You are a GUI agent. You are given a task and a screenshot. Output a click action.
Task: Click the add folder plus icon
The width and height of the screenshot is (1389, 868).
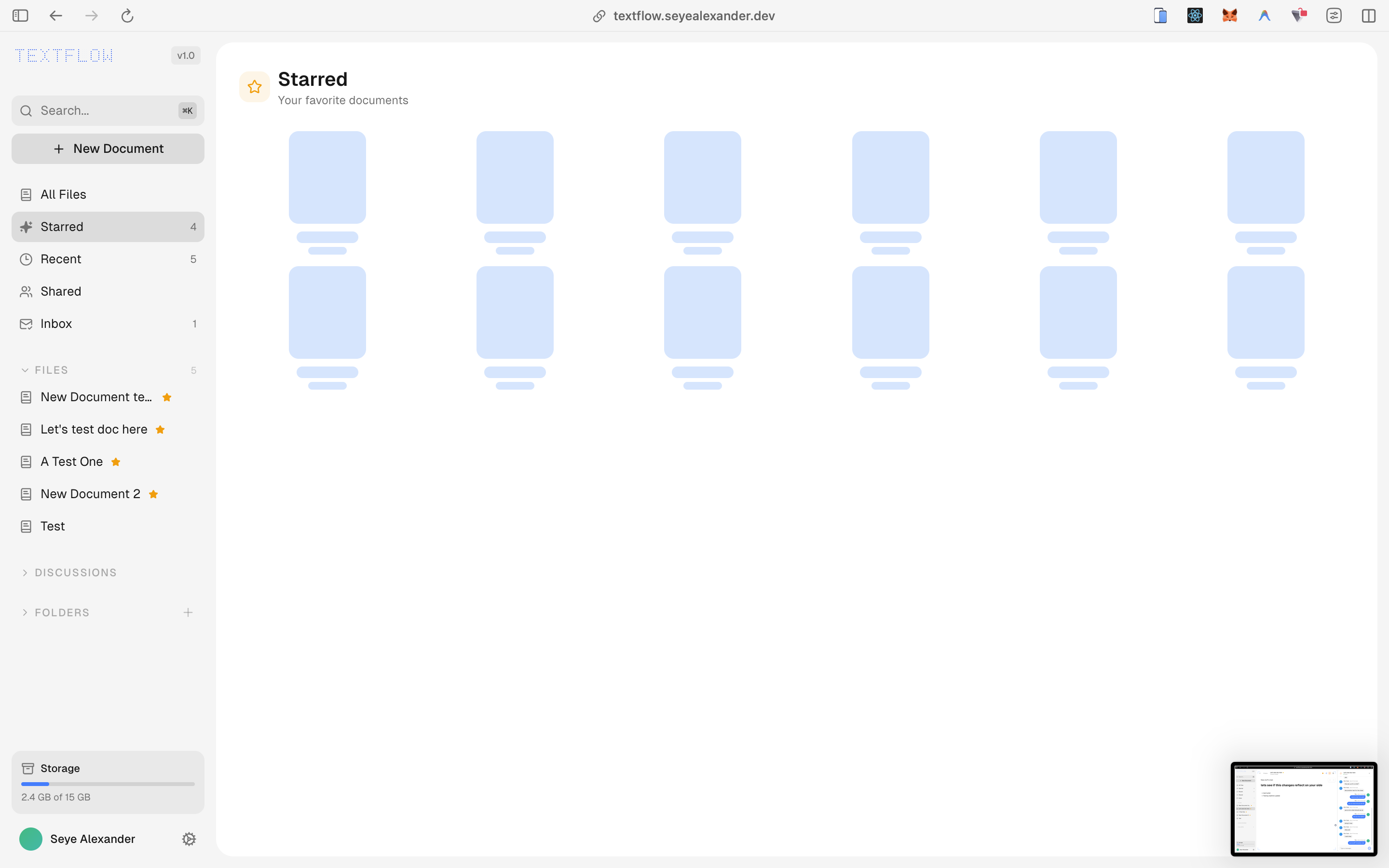pos(188,612)
